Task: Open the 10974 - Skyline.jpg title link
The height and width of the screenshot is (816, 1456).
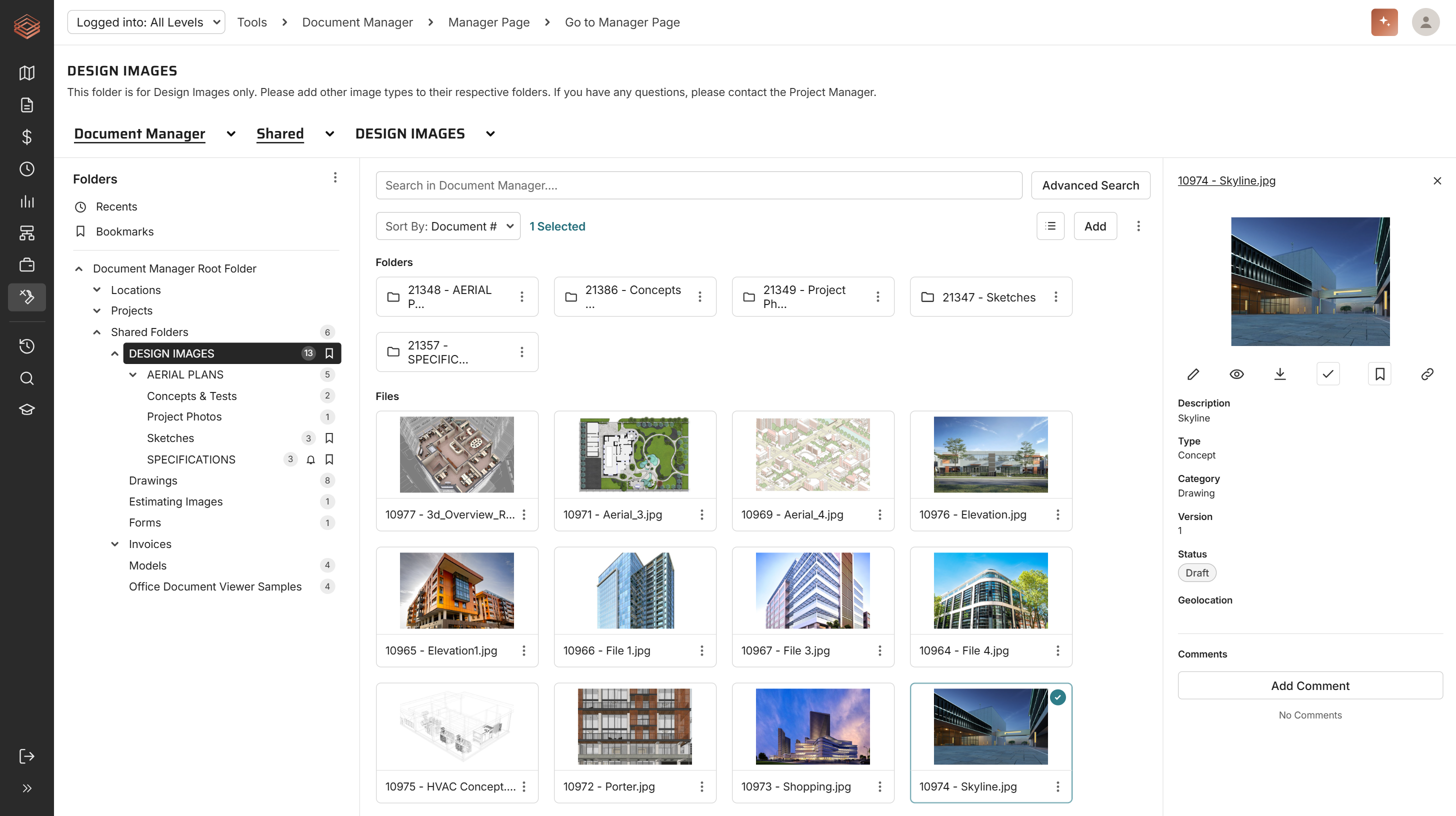Action: click(1226, 181)
